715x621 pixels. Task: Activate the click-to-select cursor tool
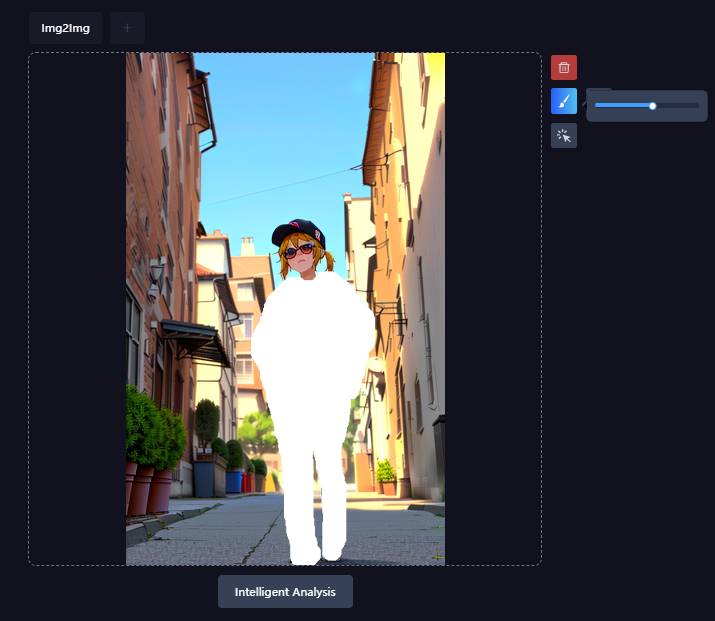564,136
